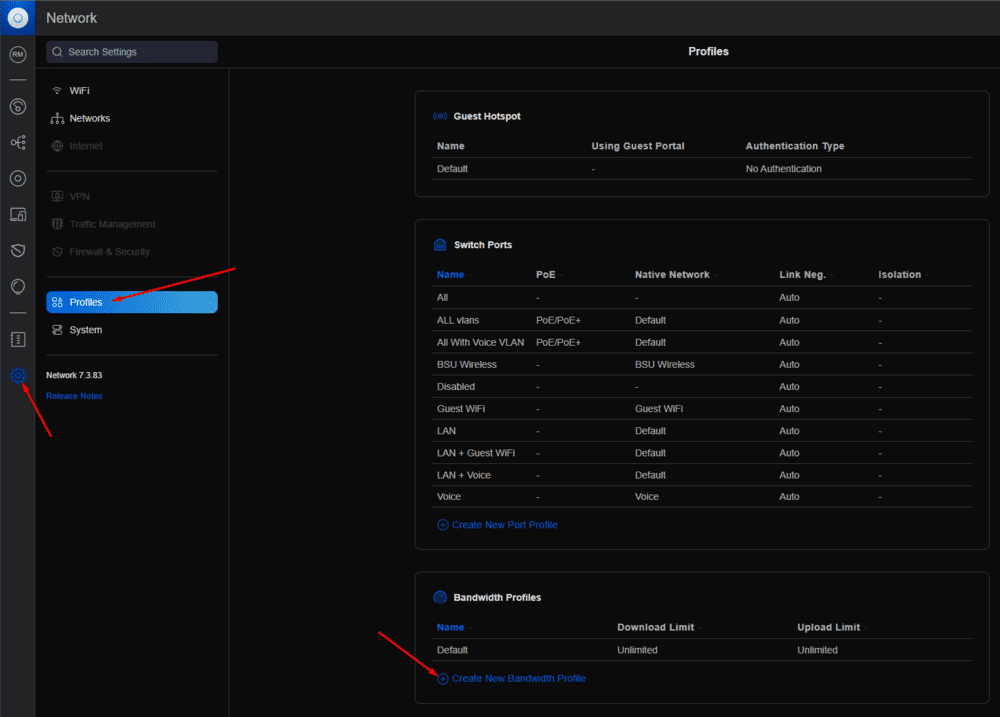Click the Authentication Type column header
Screen dimensions: 1000x717
(x=795, y=146)
